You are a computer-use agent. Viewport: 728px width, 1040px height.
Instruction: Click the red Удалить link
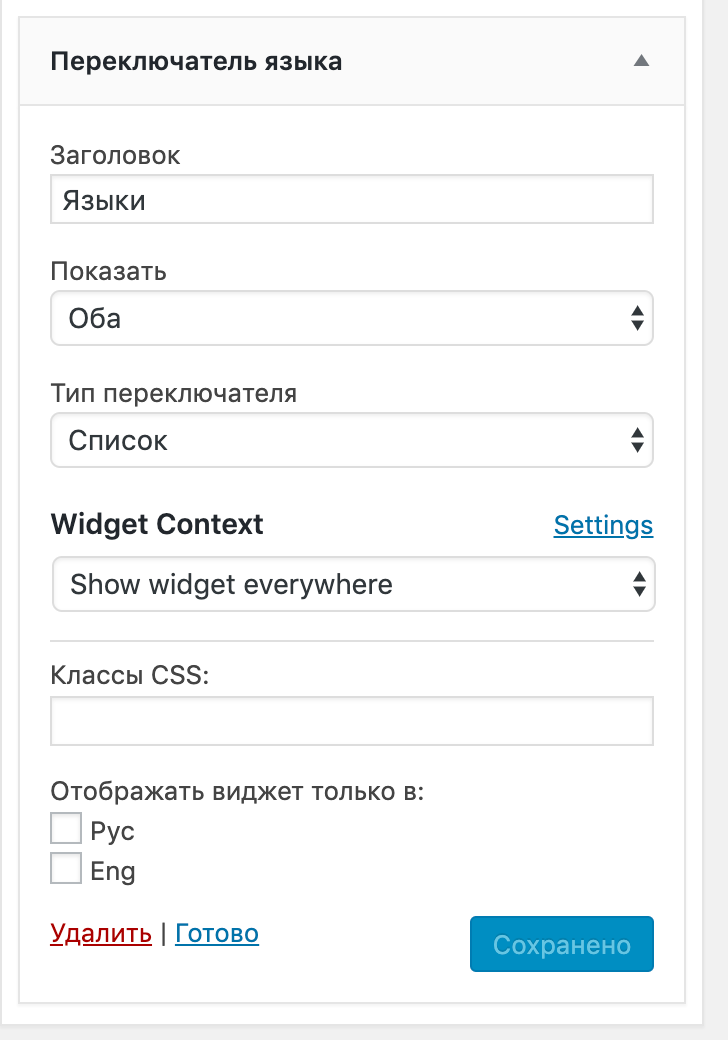101,934
